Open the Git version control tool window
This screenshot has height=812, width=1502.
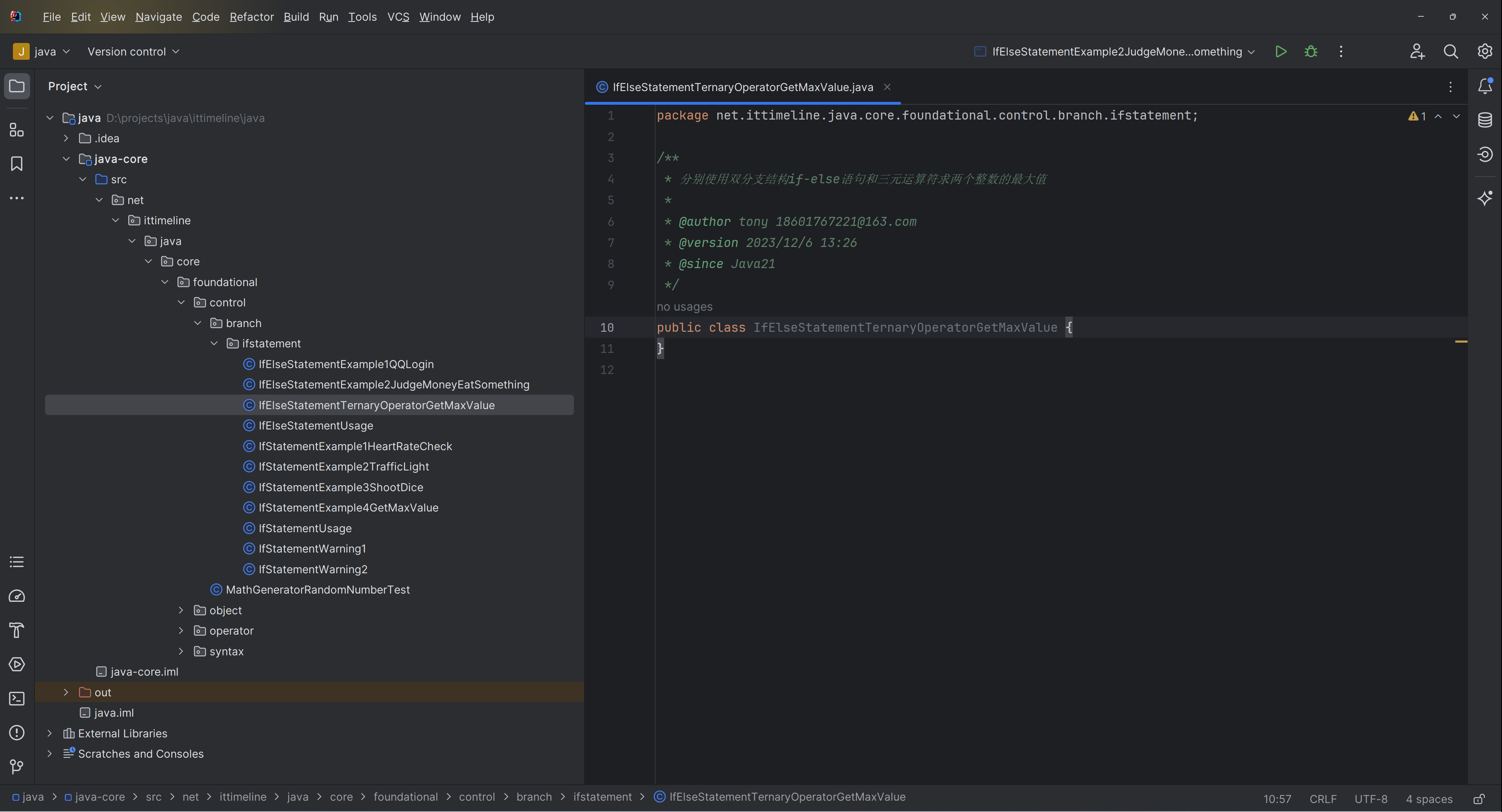[x=17, y=767]
